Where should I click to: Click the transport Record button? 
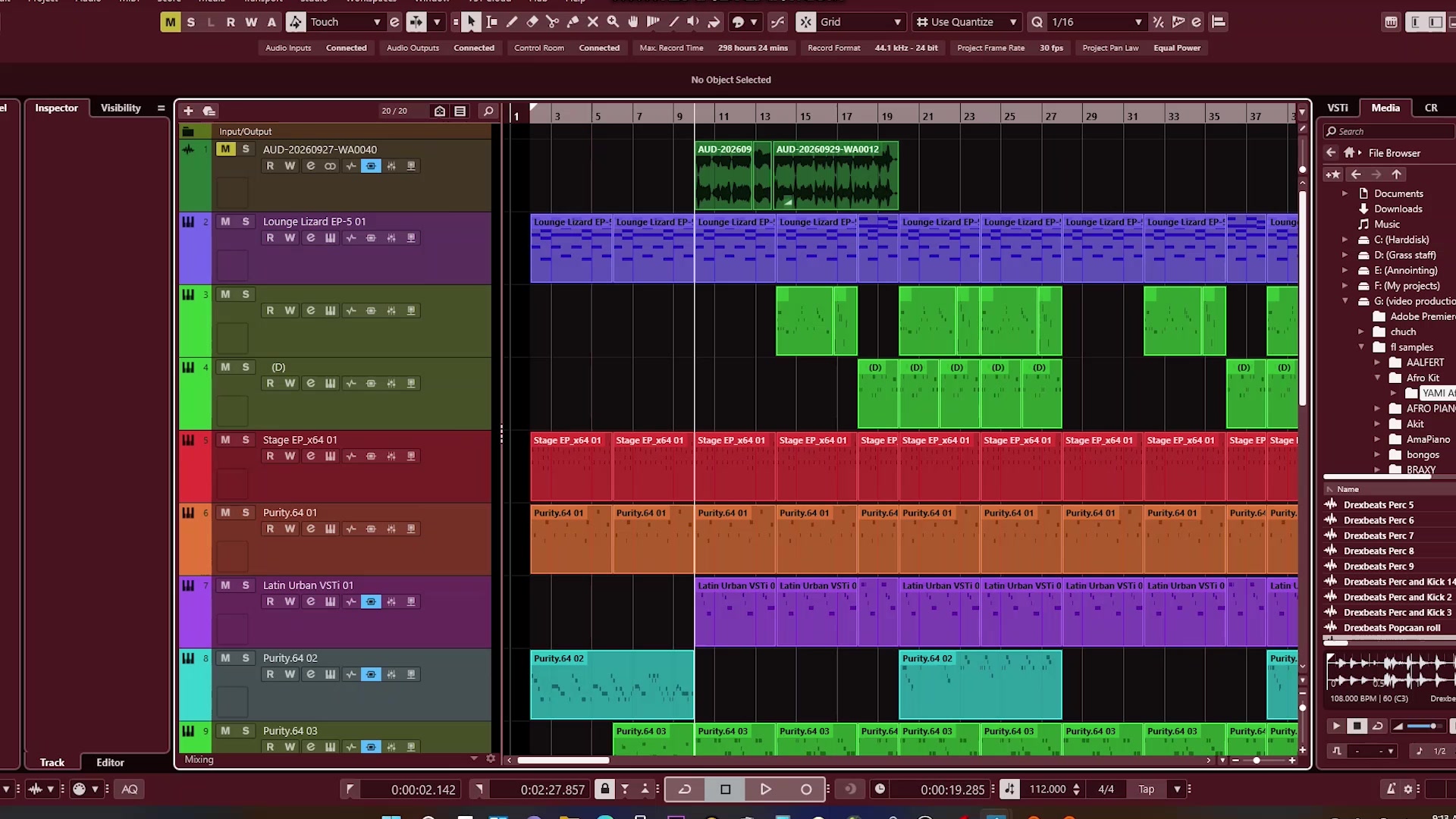(x=806, y=789)
